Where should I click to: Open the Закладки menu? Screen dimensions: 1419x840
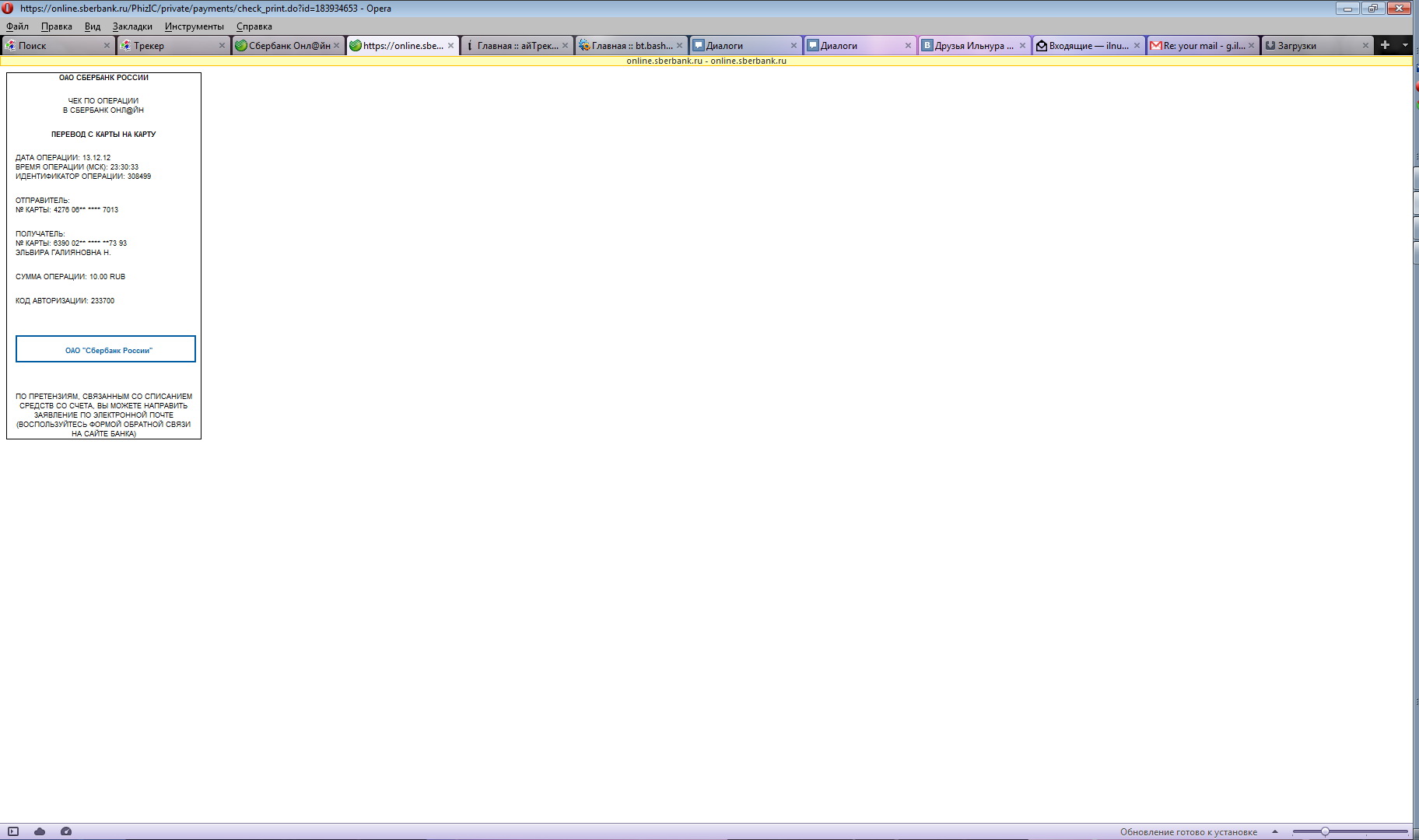tap(132, 26)
